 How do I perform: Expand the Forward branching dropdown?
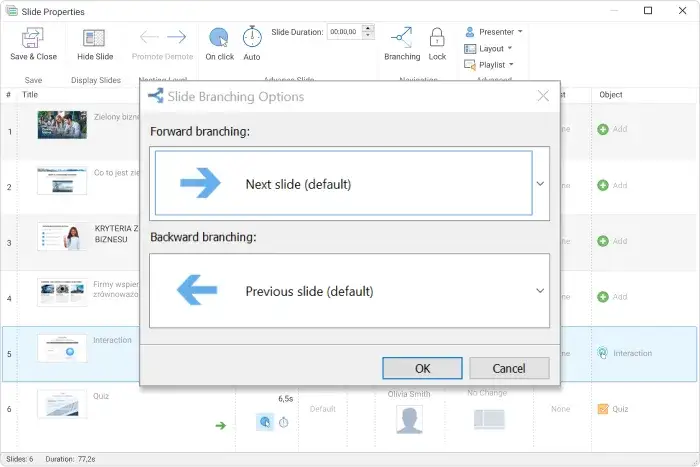click(x=540, y=184)
